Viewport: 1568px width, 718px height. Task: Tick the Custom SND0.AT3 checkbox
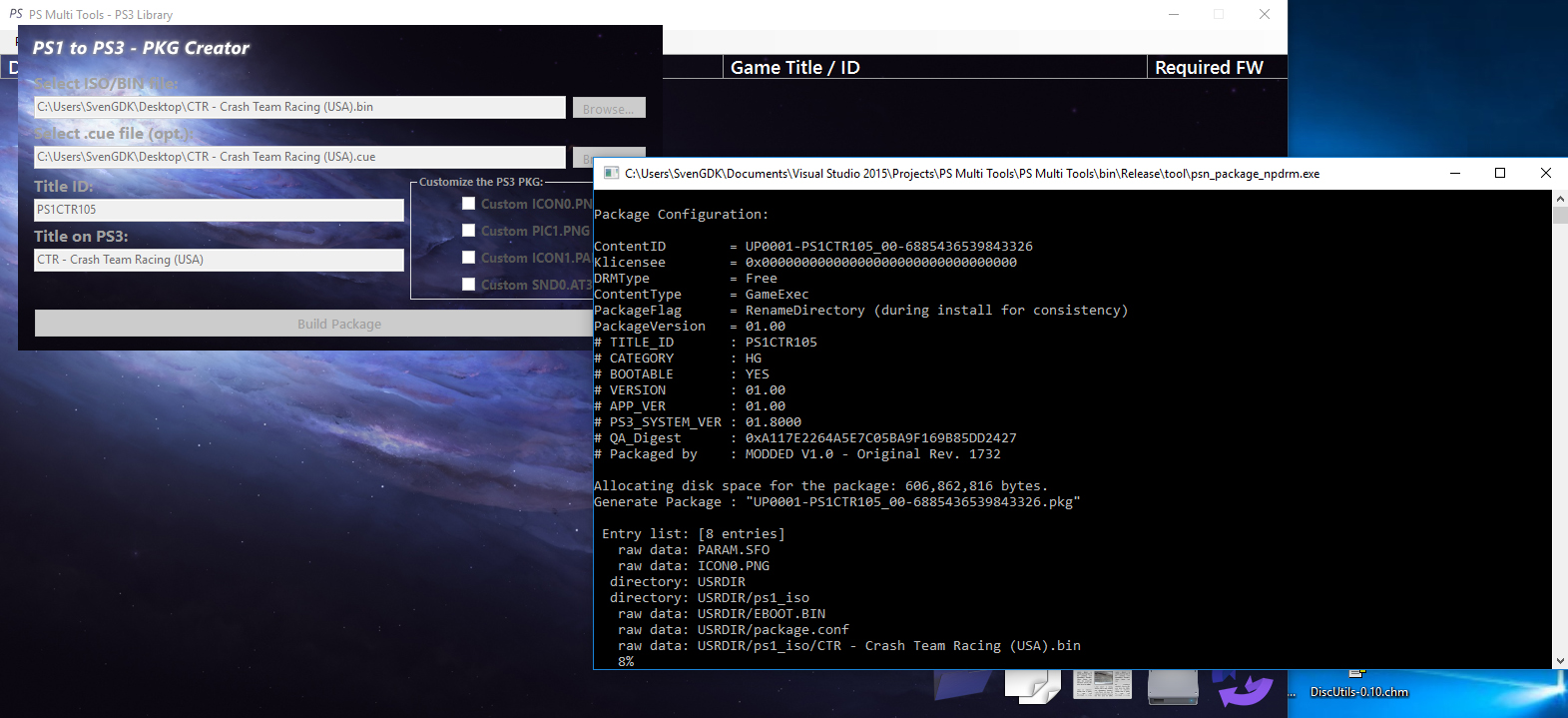[468, 285]
